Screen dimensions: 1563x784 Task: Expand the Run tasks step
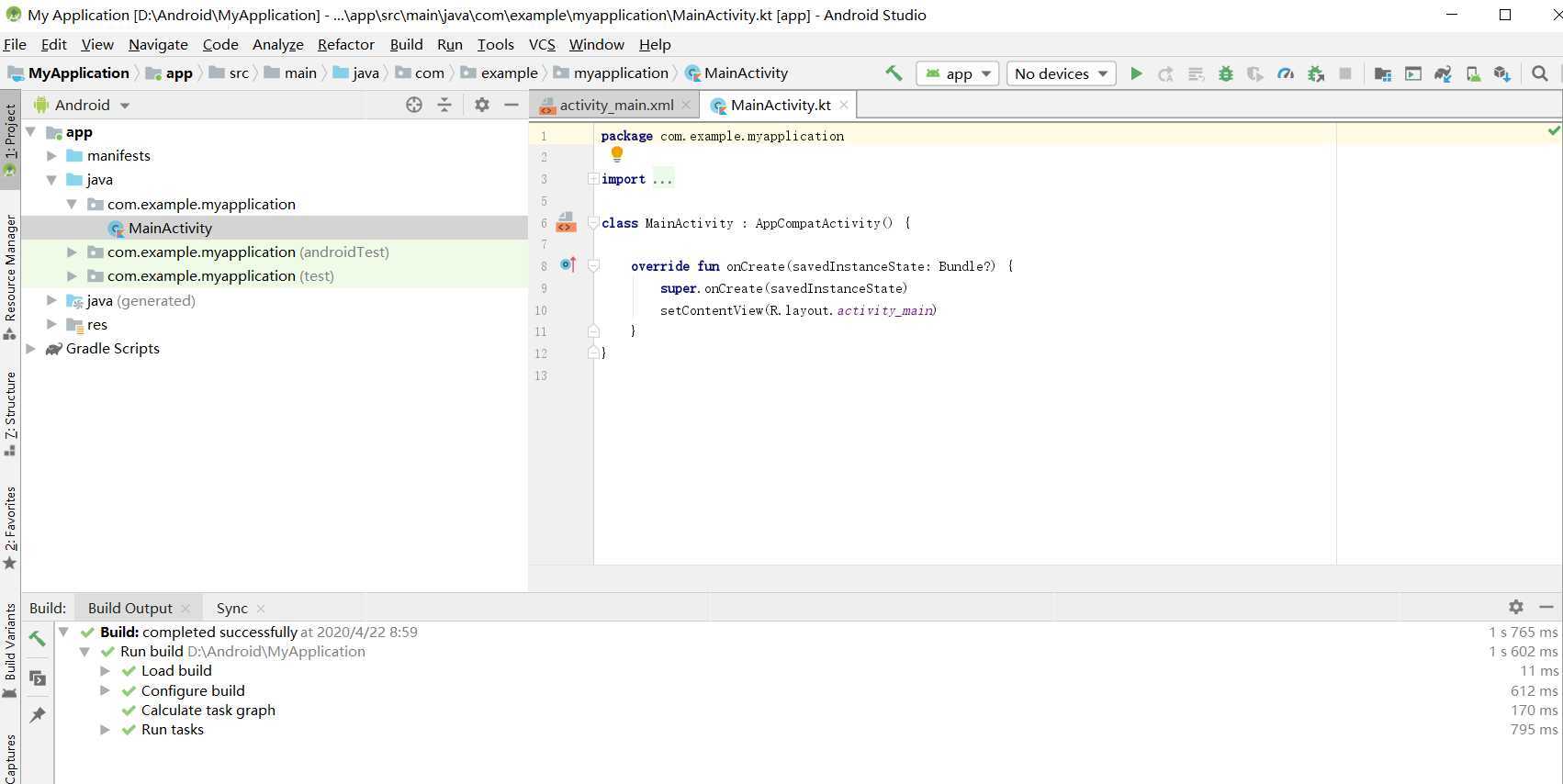(x=105, y=729)
